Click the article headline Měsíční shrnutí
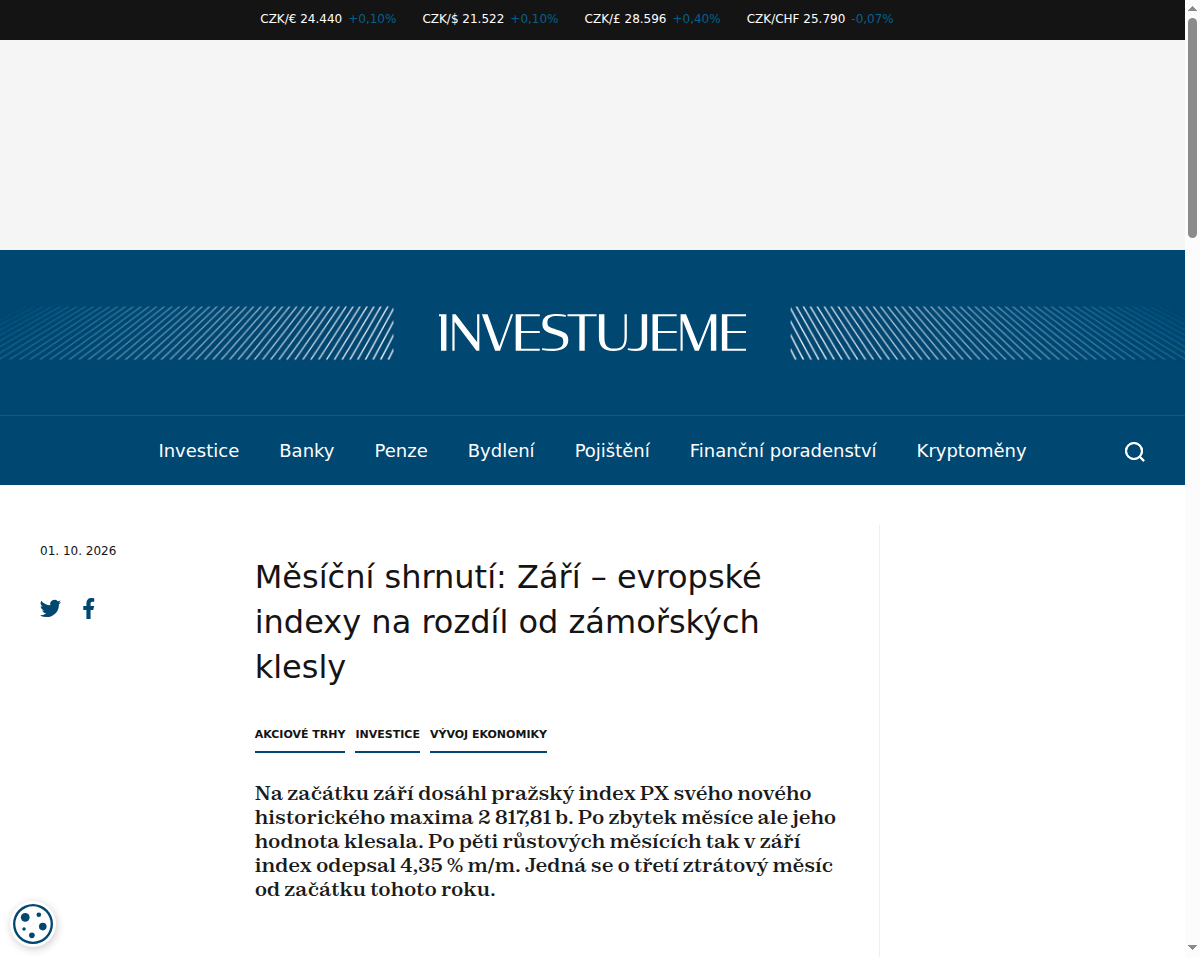The width and height of the screenshot is (1200, 957). 509,622
